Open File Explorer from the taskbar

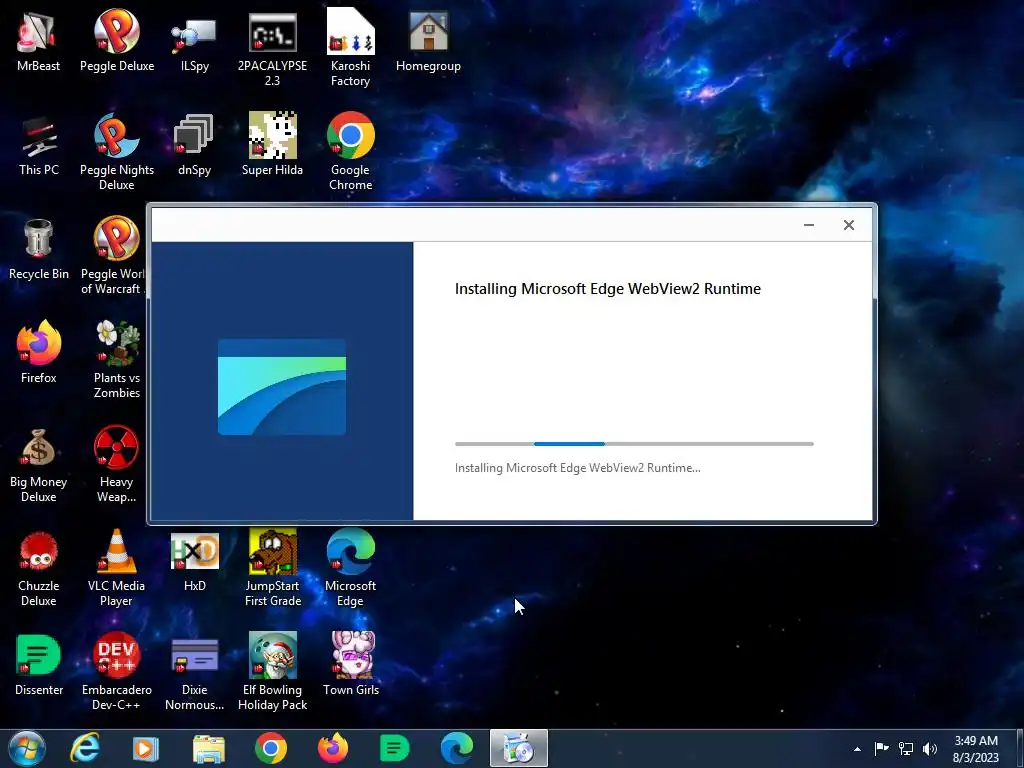pos(208,748)
